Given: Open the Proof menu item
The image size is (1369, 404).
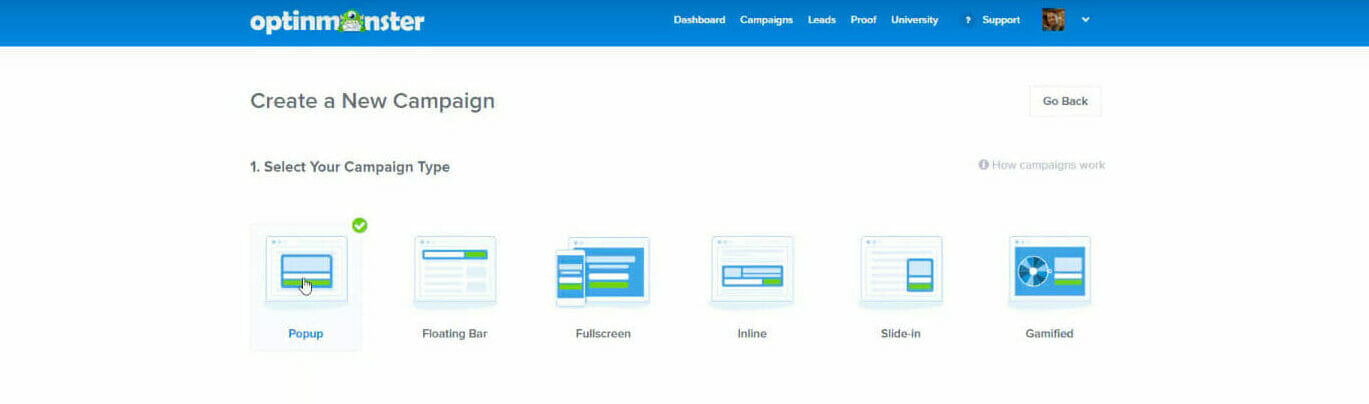Looking at the screenshot, I should 863,20.
